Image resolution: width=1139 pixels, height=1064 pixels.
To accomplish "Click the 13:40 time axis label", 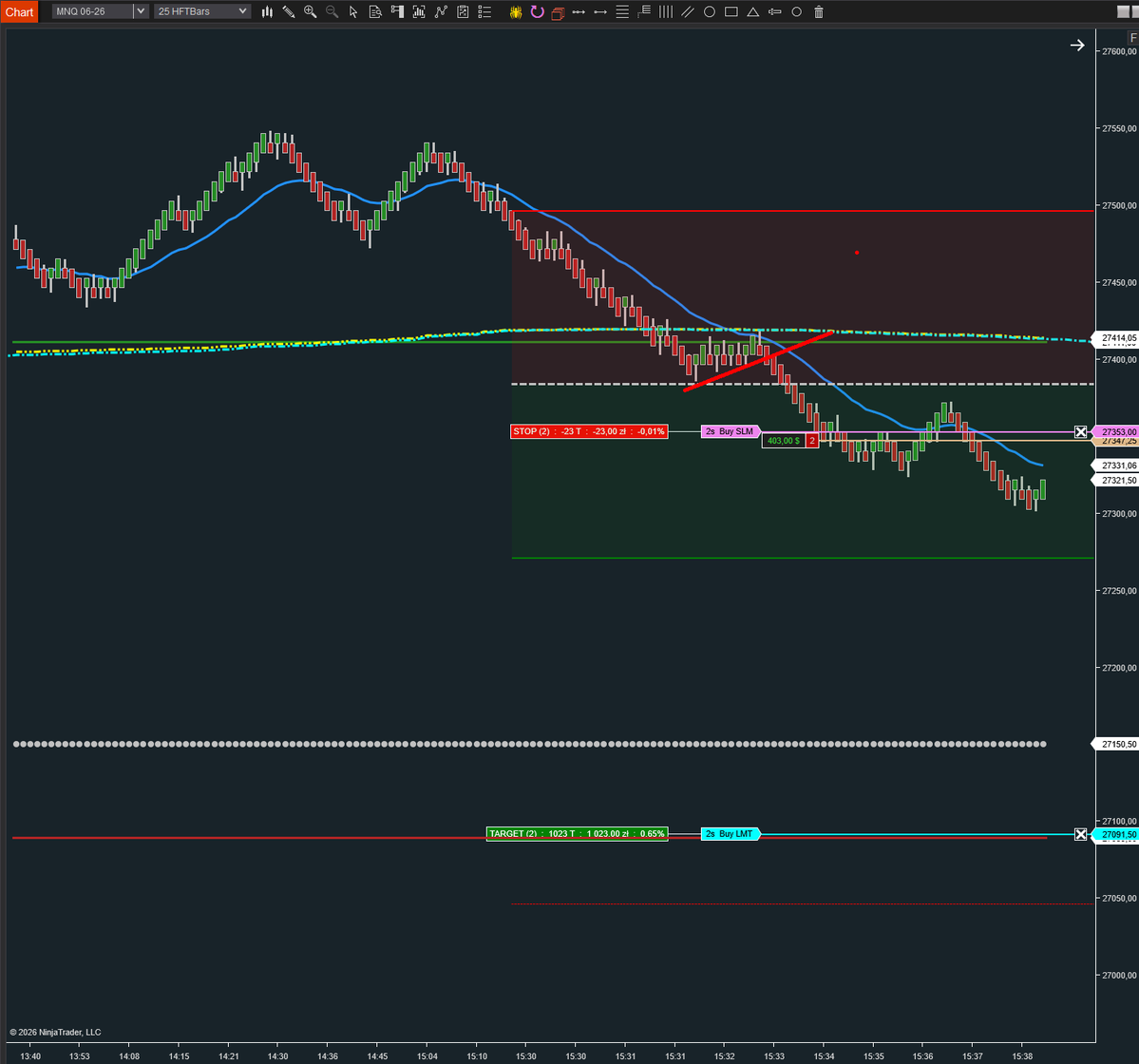I will point(30,1056).
